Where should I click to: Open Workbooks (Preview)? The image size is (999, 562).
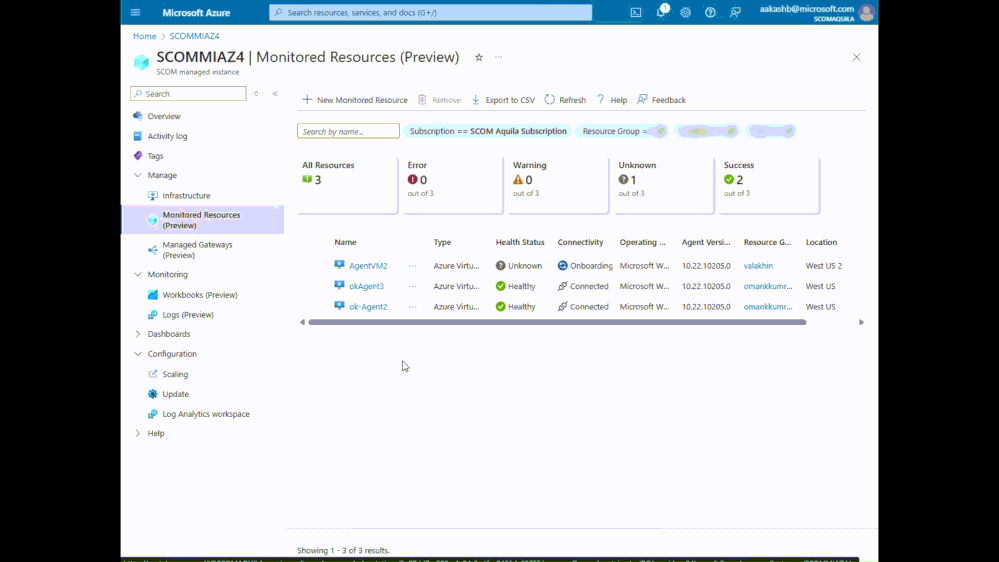pos(199,295)
